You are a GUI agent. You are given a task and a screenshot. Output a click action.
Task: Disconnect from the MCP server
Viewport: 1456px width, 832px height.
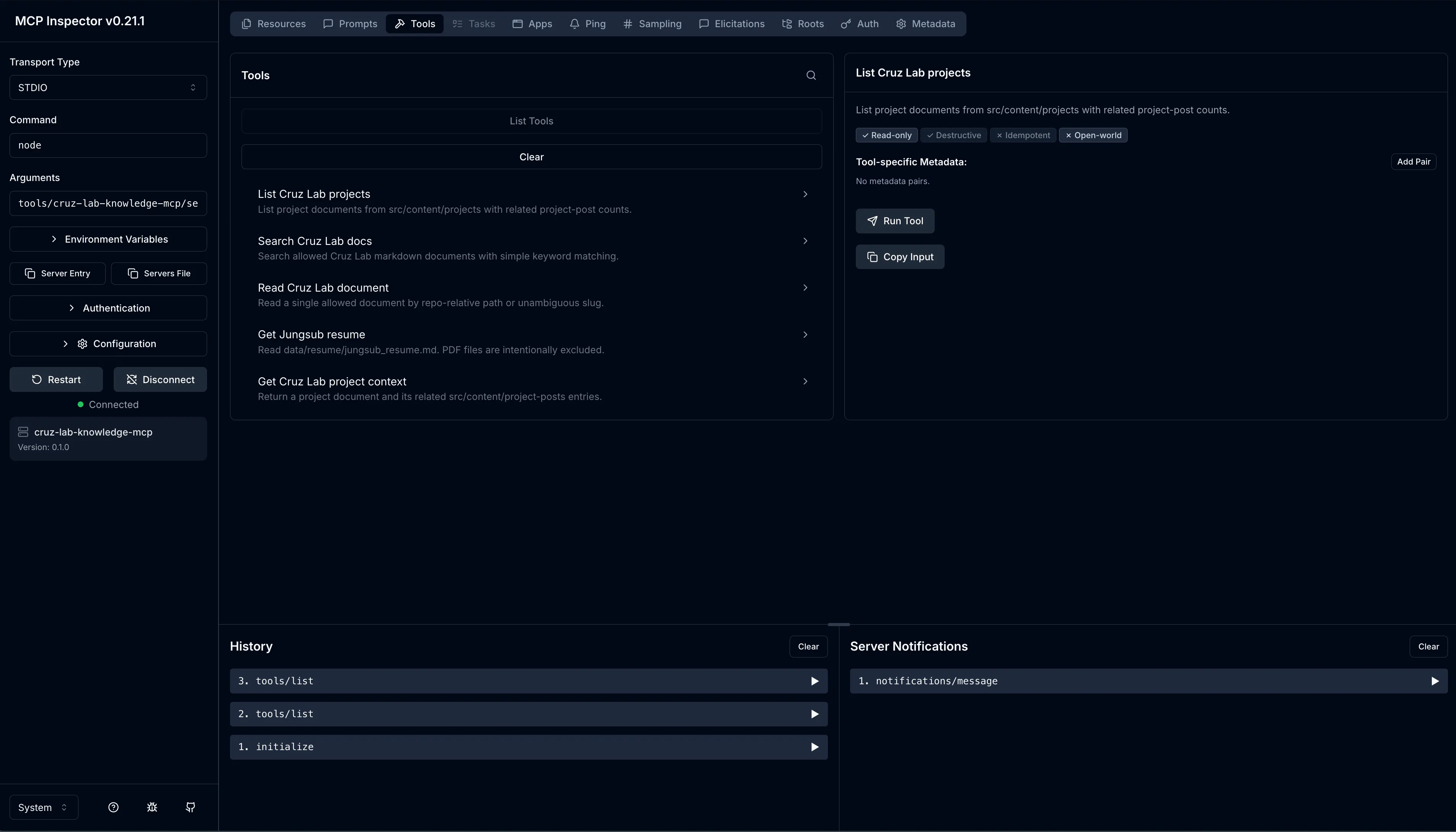tap(160, 379)
